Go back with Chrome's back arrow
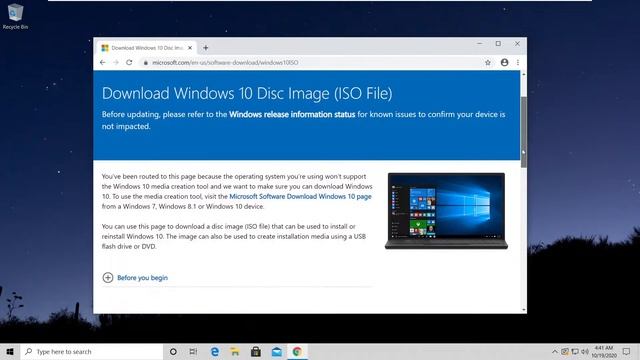The height and width of the screenshot is (360, 640). click(102, 62)
